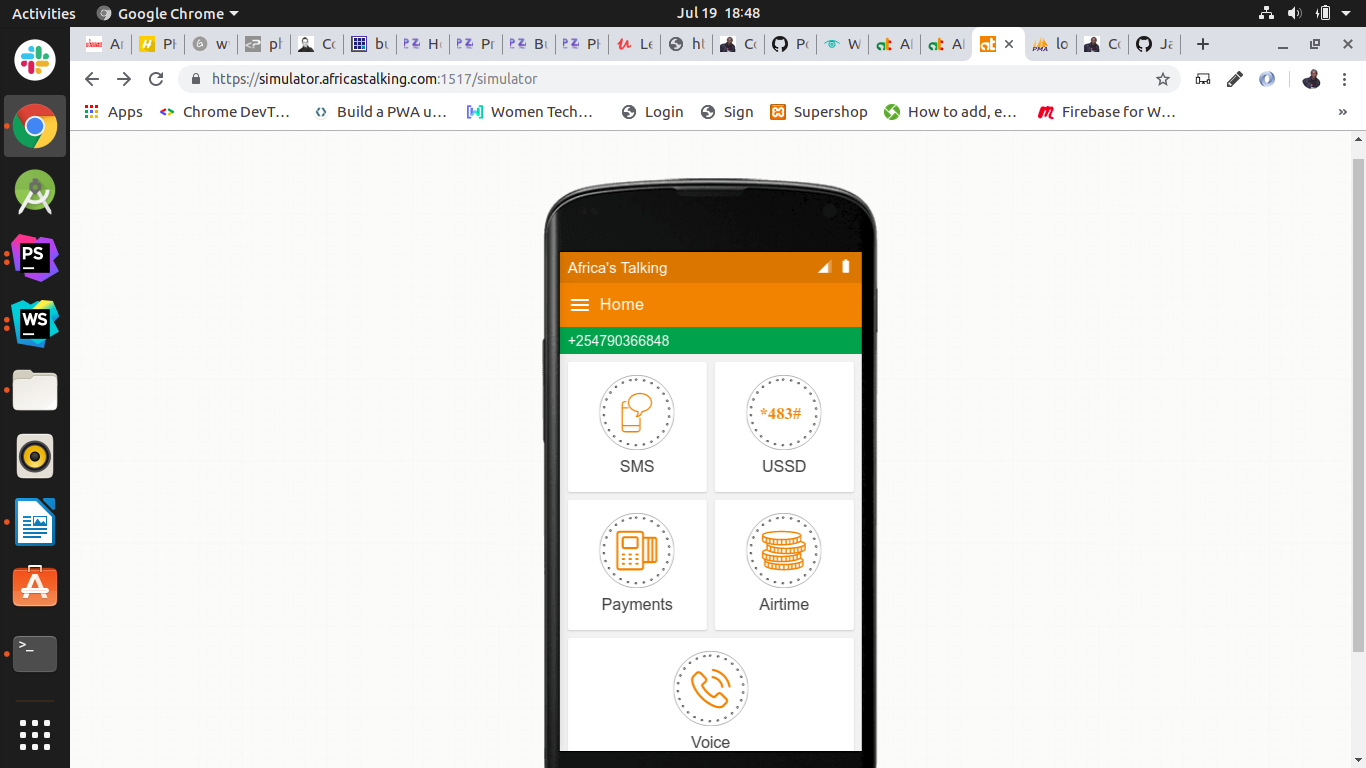The height and width of the screenshot is (768, 1366).
Task: Open the USSD *483# icon
Action: [783, 413]
